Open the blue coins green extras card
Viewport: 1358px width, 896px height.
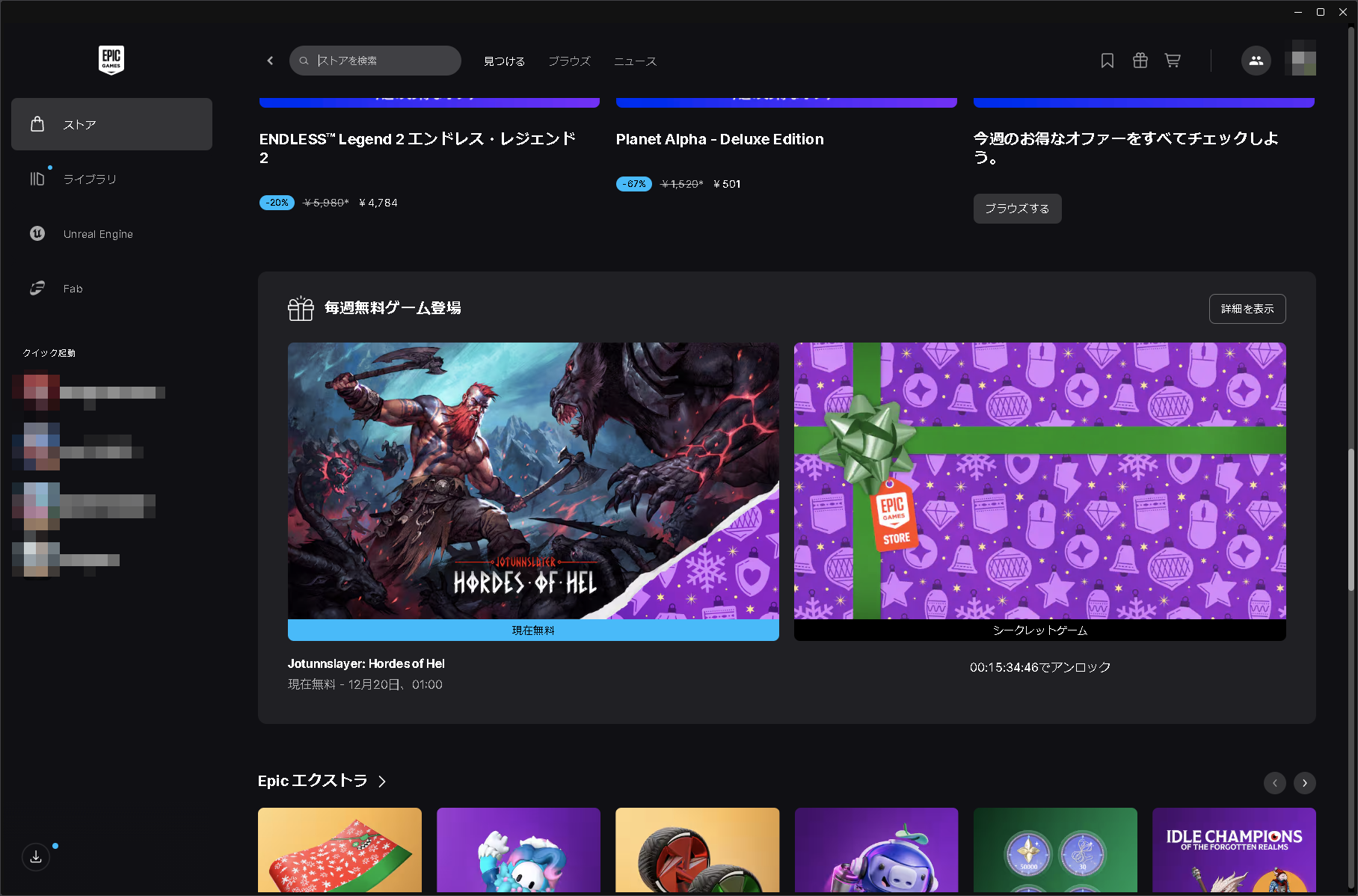tap(1055, 850)
